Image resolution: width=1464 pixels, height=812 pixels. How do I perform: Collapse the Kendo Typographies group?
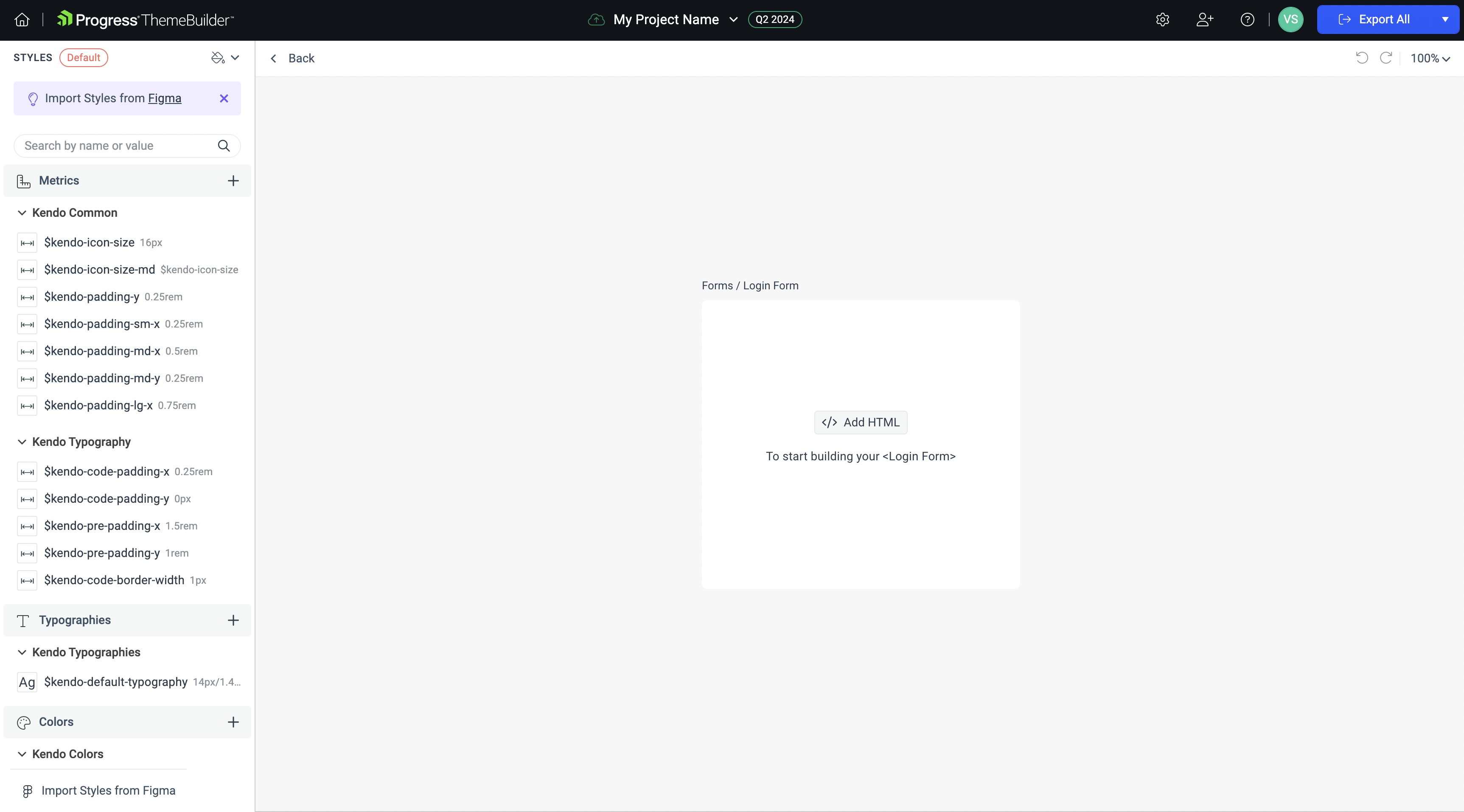pos(22,653)
